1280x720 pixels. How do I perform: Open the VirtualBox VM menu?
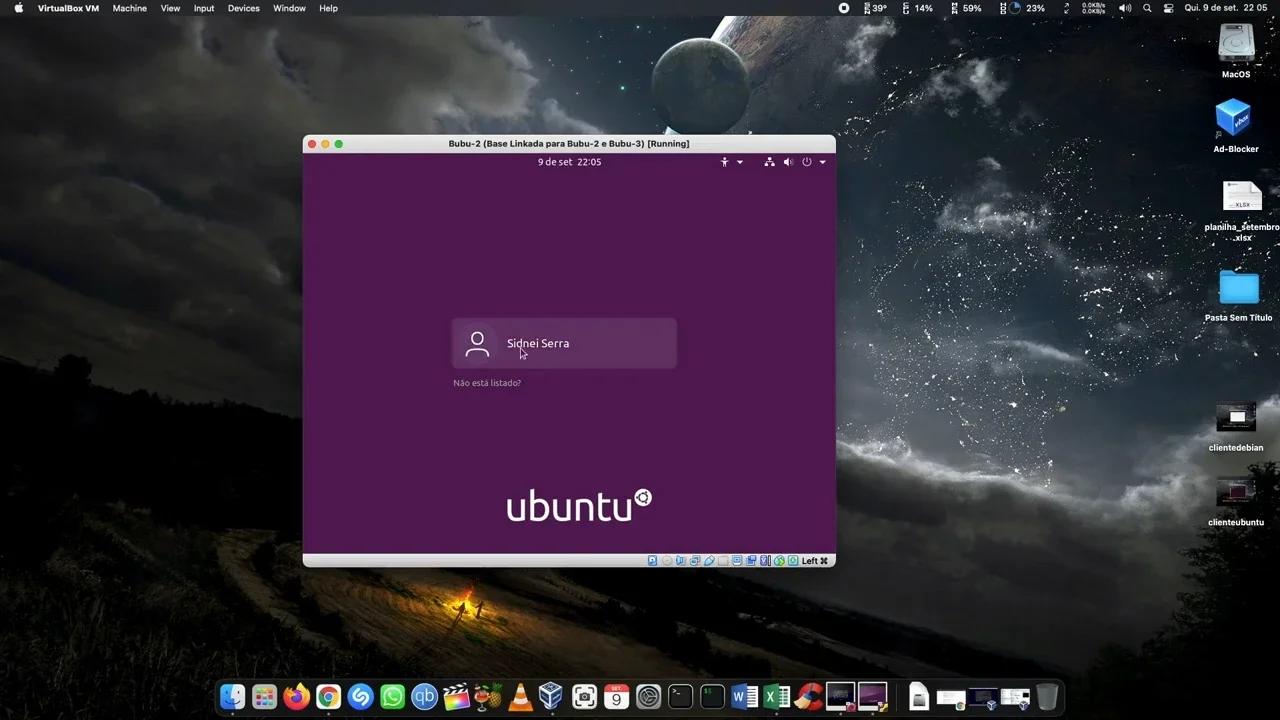click(x=68, y=8)
